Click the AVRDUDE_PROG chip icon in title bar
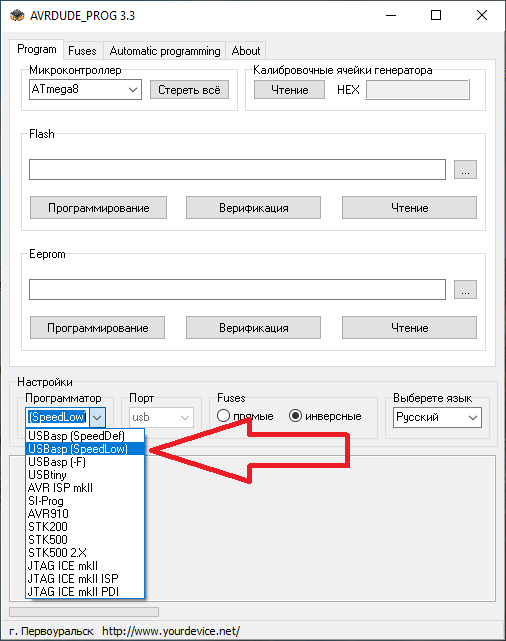506x641 pixels. pos(17,16)
